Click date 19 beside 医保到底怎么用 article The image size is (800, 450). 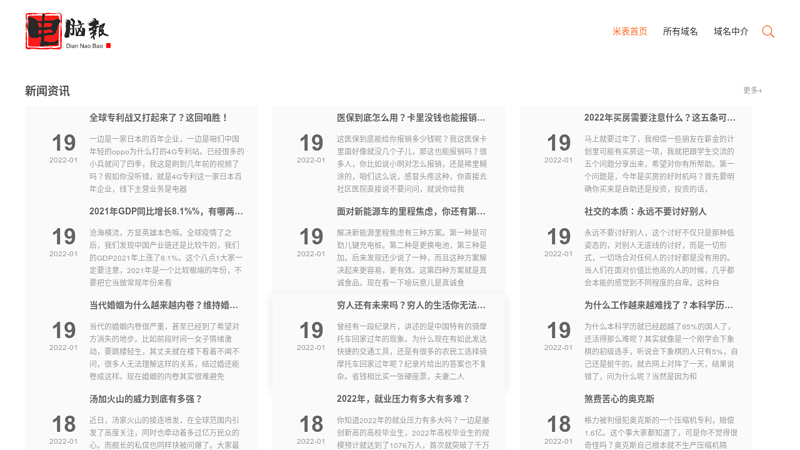pos(311,143)
